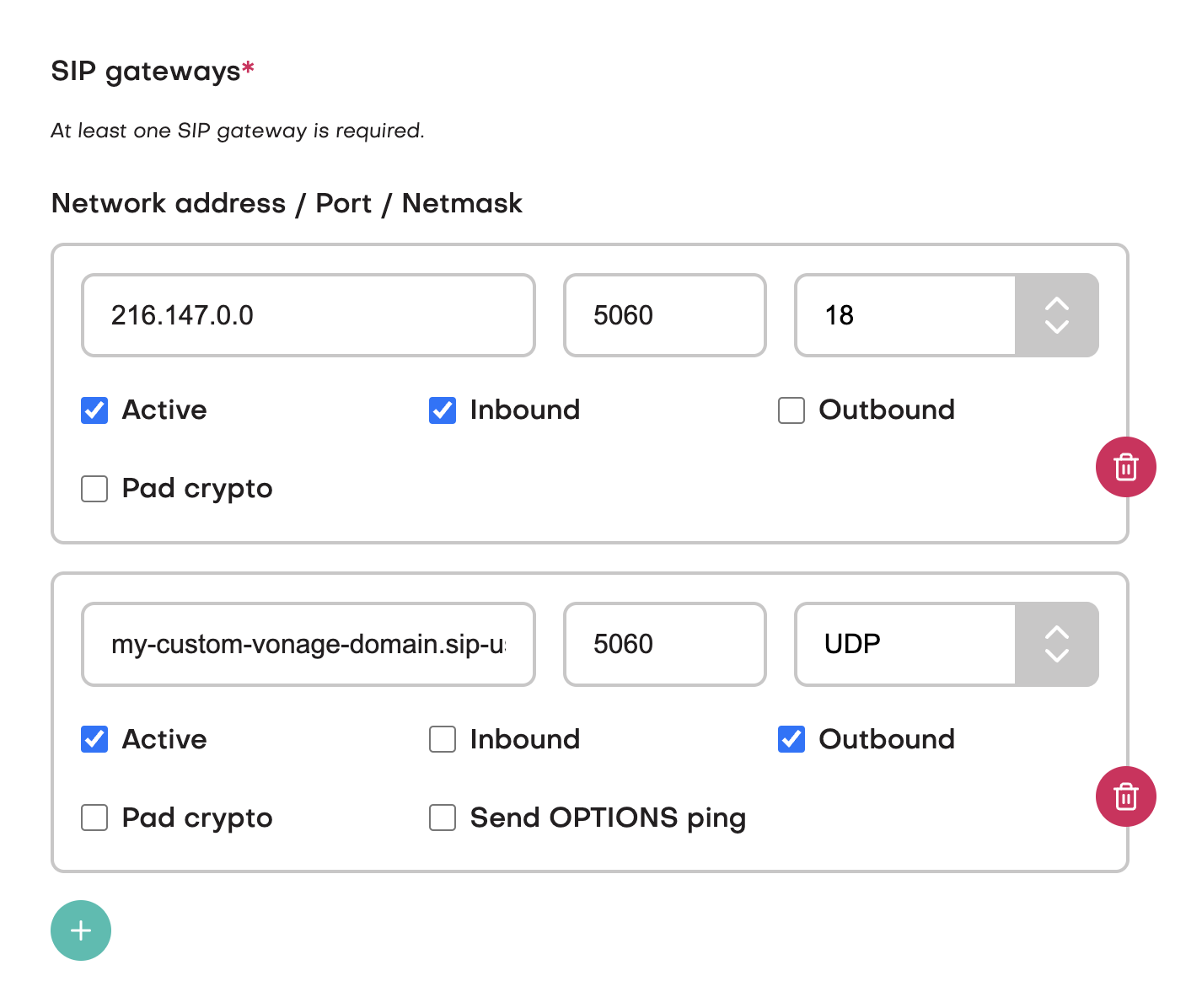
Task: Click the 216.147.0.0 network address field
Action: coord(308,315)
